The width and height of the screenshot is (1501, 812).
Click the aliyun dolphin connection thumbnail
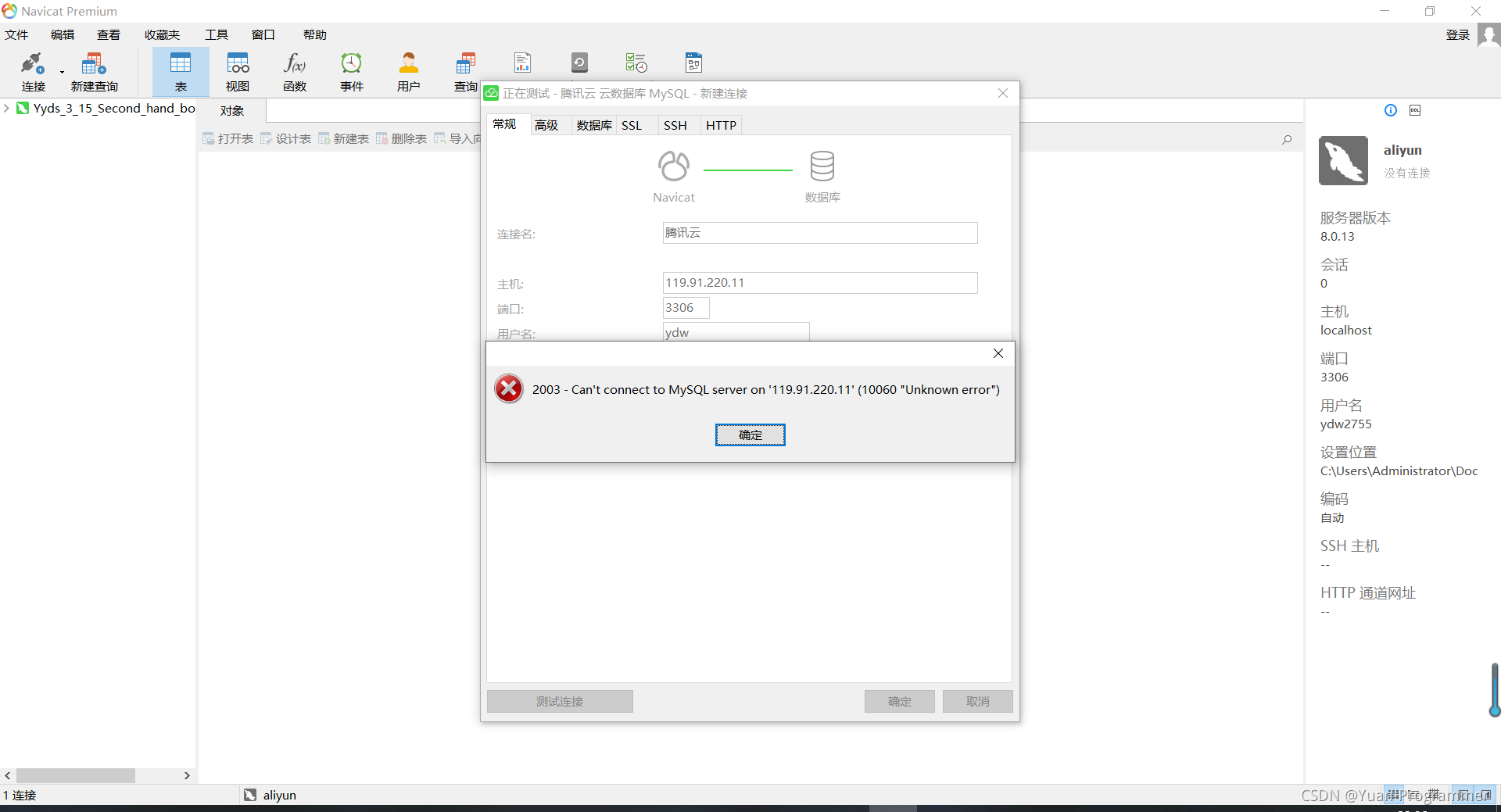tap(1343, 160)
